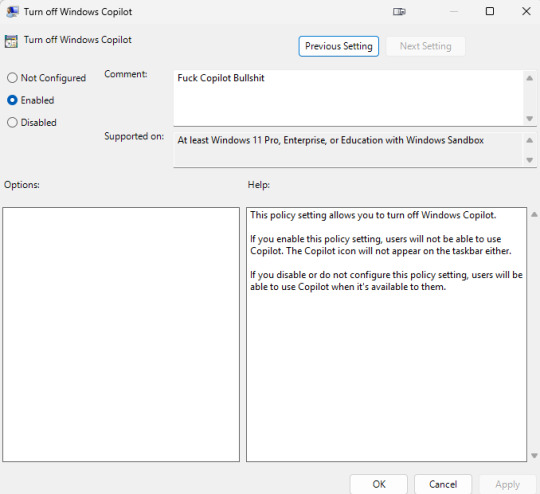Click the 'Options:' label

point(22,185)
